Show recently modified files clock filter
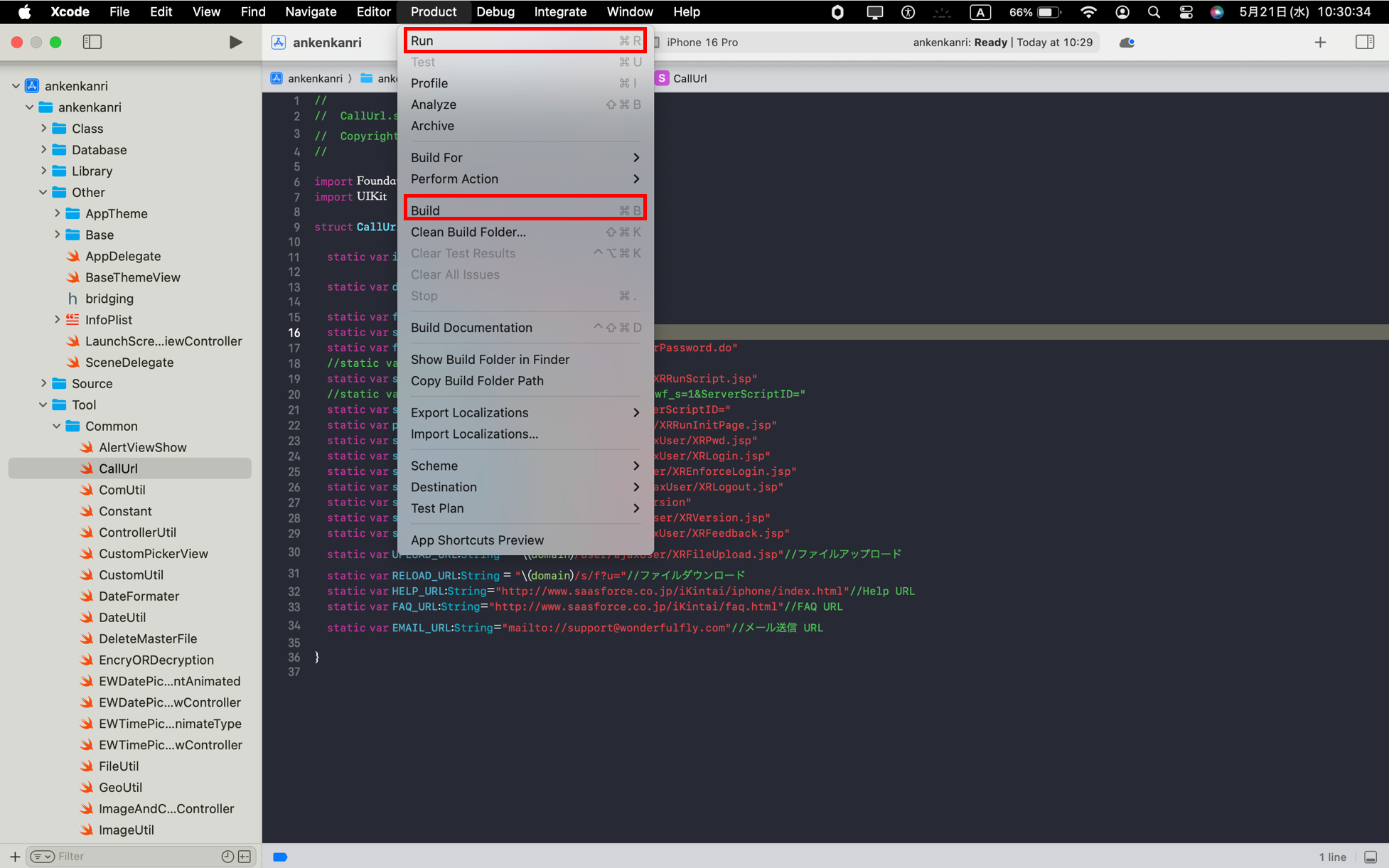Screen dimensions: 1389x868 click(227, 857)
